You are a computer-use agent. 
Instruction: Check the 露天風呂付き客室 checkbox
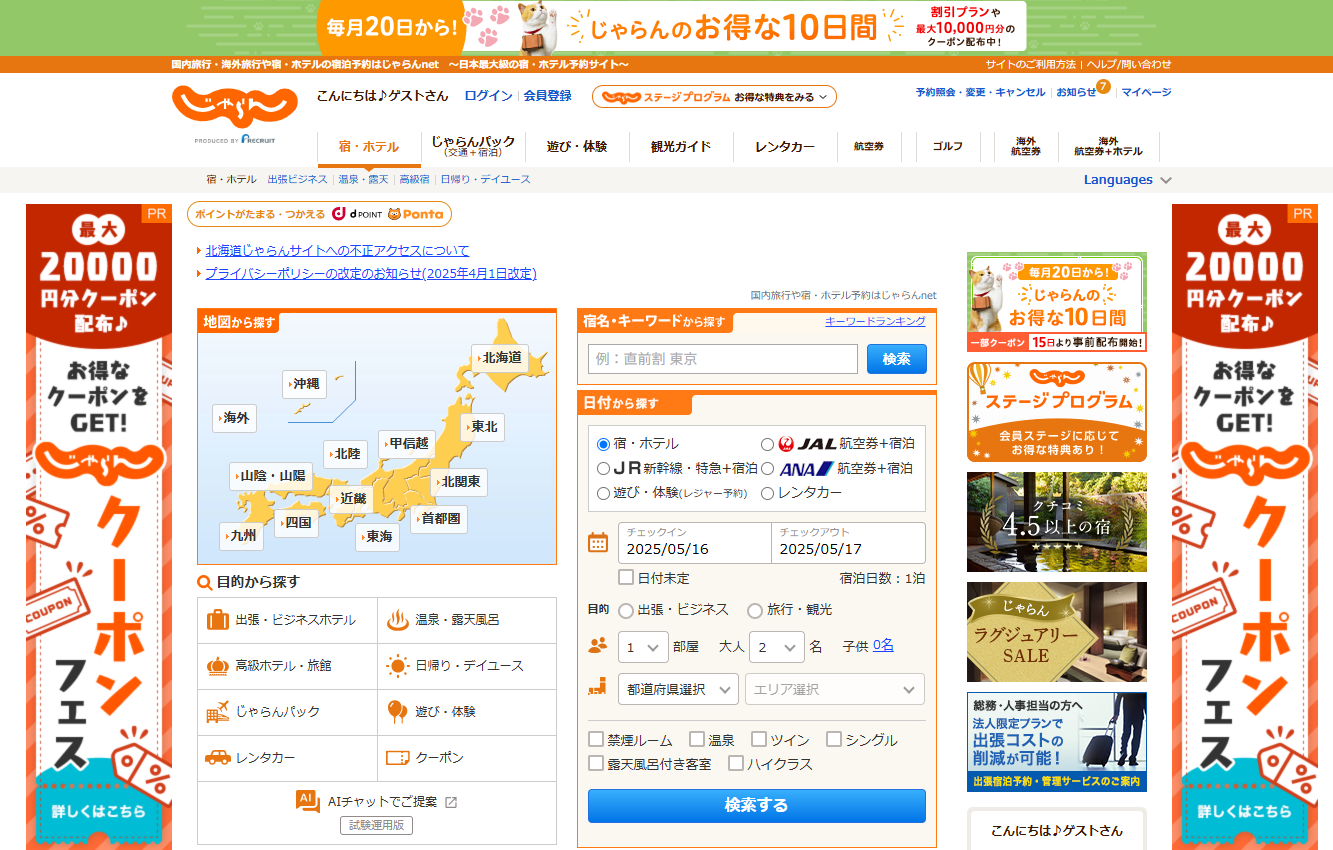point(596,763)
